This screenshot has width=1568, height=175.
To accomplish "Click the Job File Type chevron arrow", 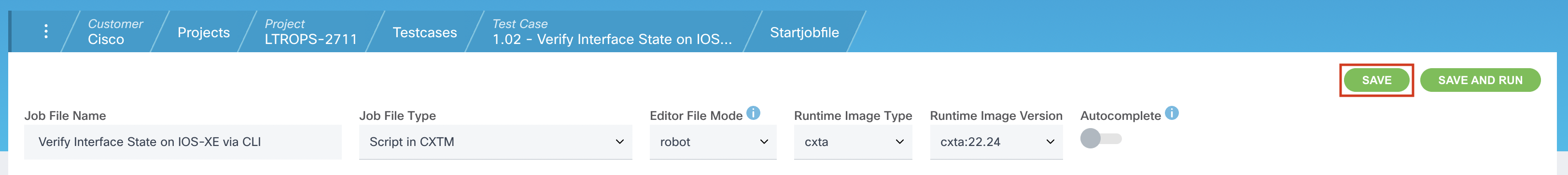I will 620,142.
